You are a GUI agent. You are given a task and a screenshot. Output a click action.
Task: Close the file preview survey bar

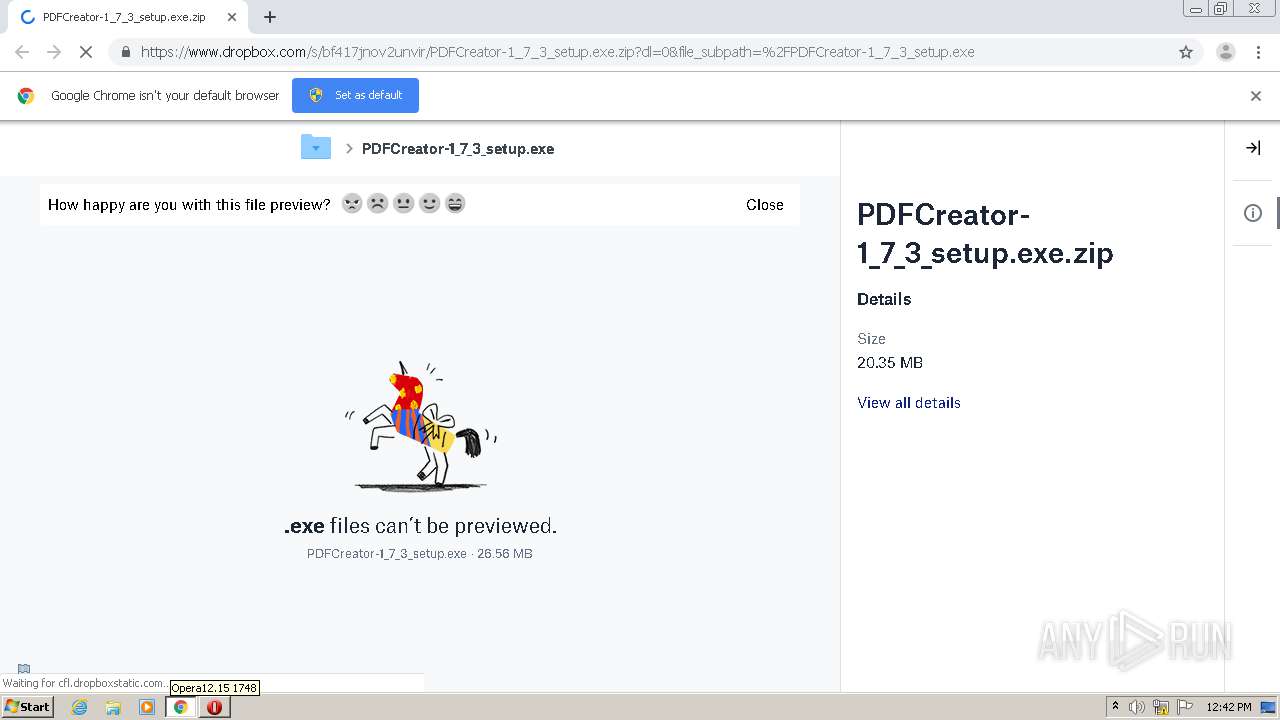[765, 204]
